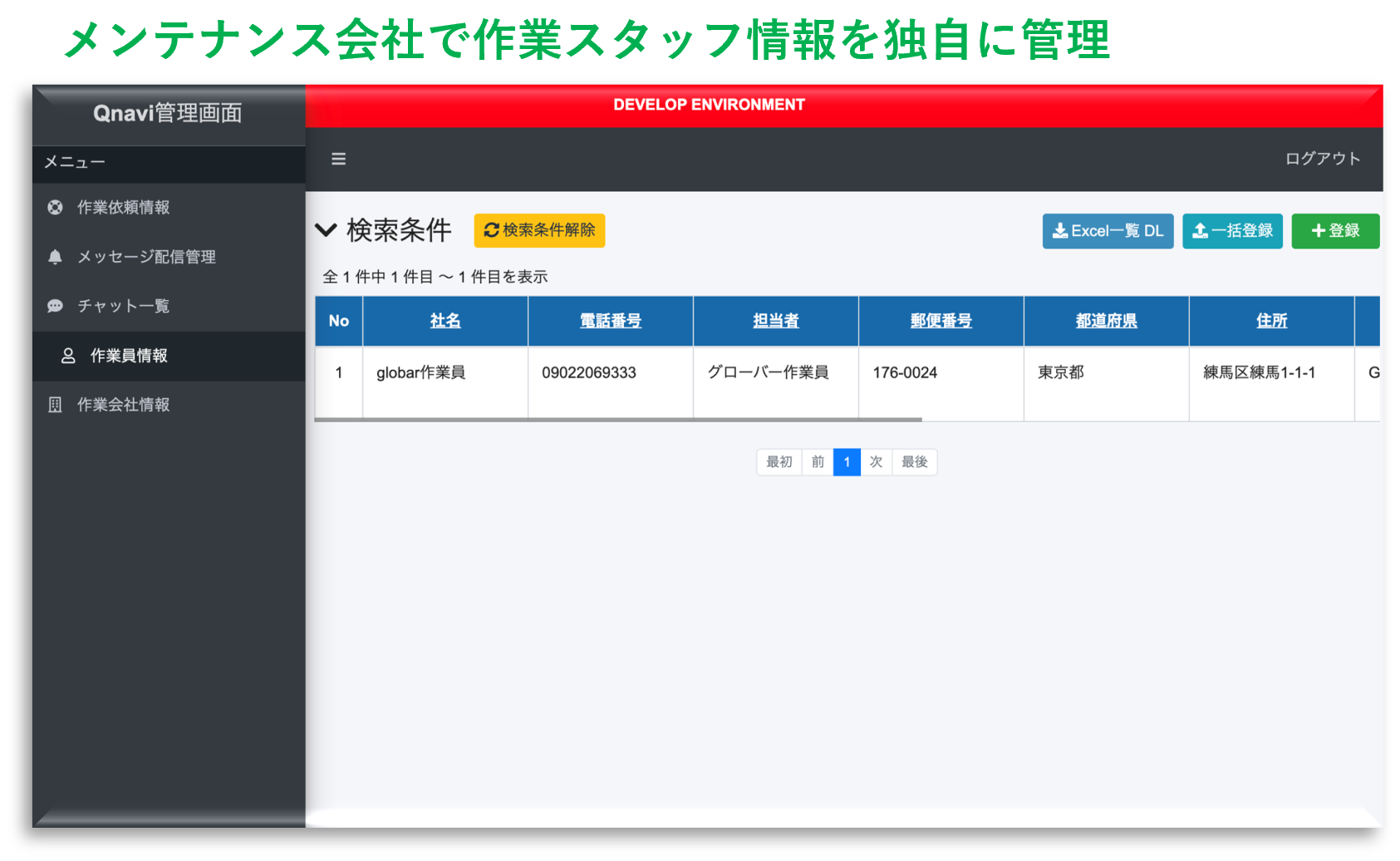Click the person icon beside 作業員情報

68,356
